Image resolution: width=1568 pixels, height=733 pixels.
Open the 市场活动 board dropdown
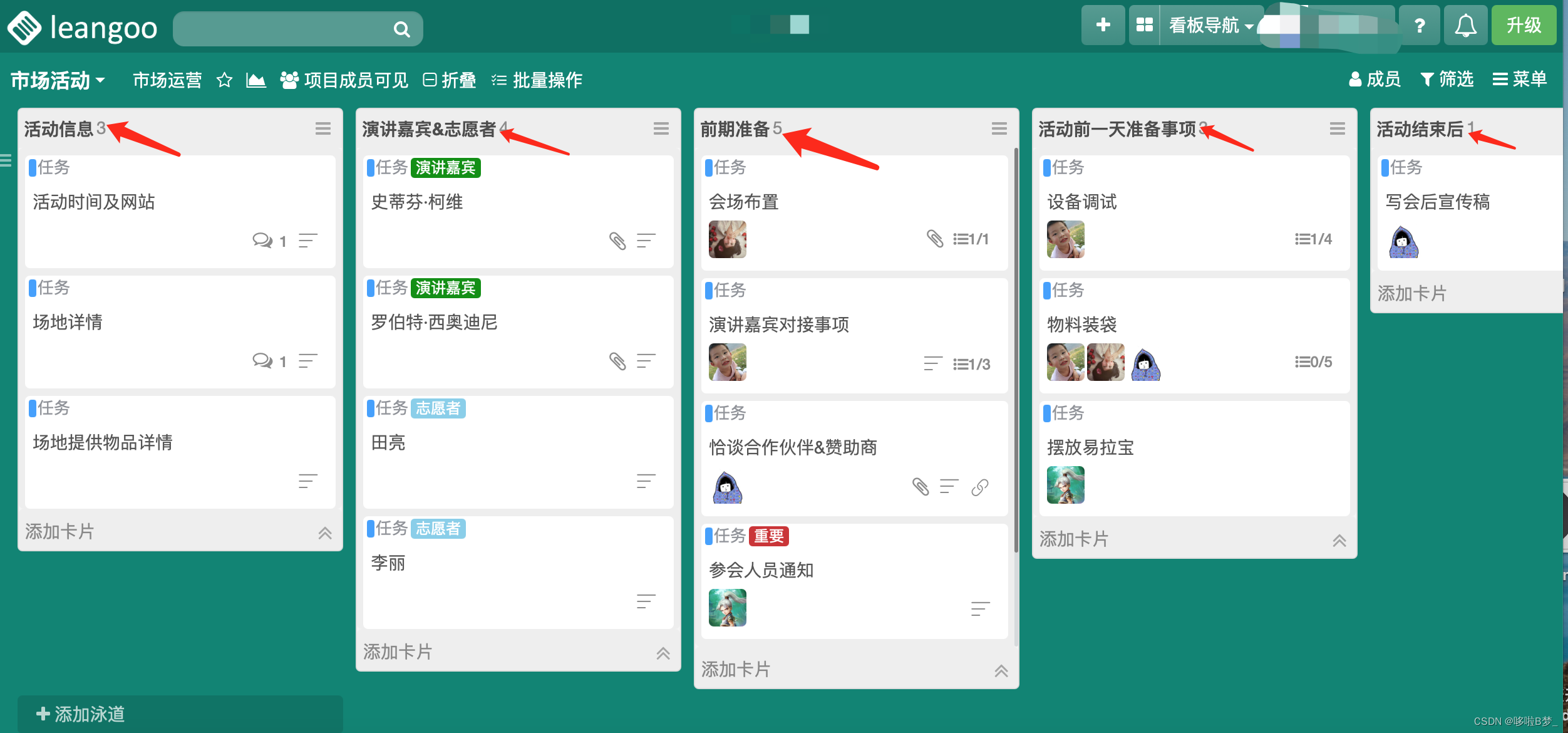point(58,80)
